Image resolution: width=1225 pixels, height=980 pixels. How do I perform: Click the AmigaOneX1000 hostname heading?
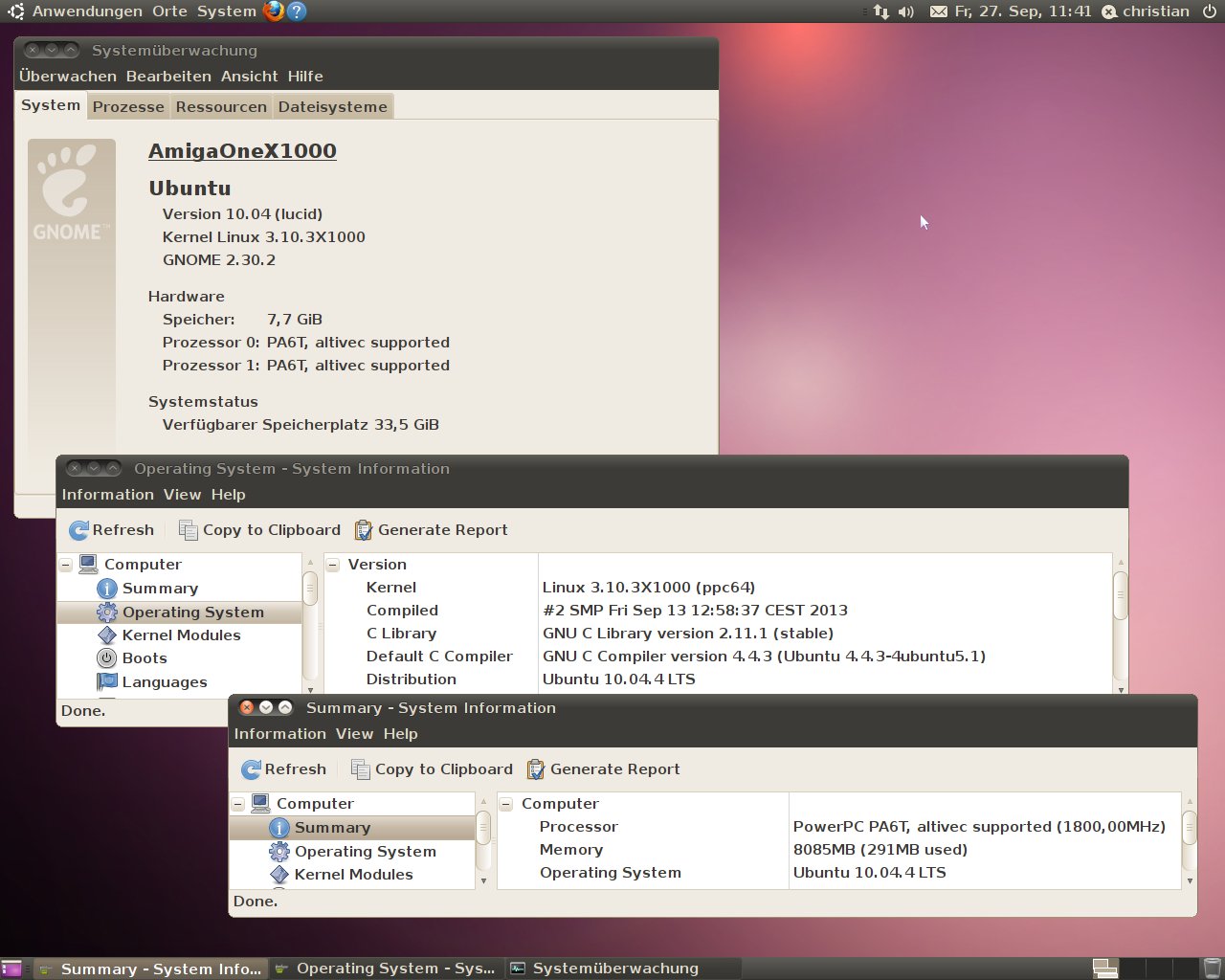point(242,151)
